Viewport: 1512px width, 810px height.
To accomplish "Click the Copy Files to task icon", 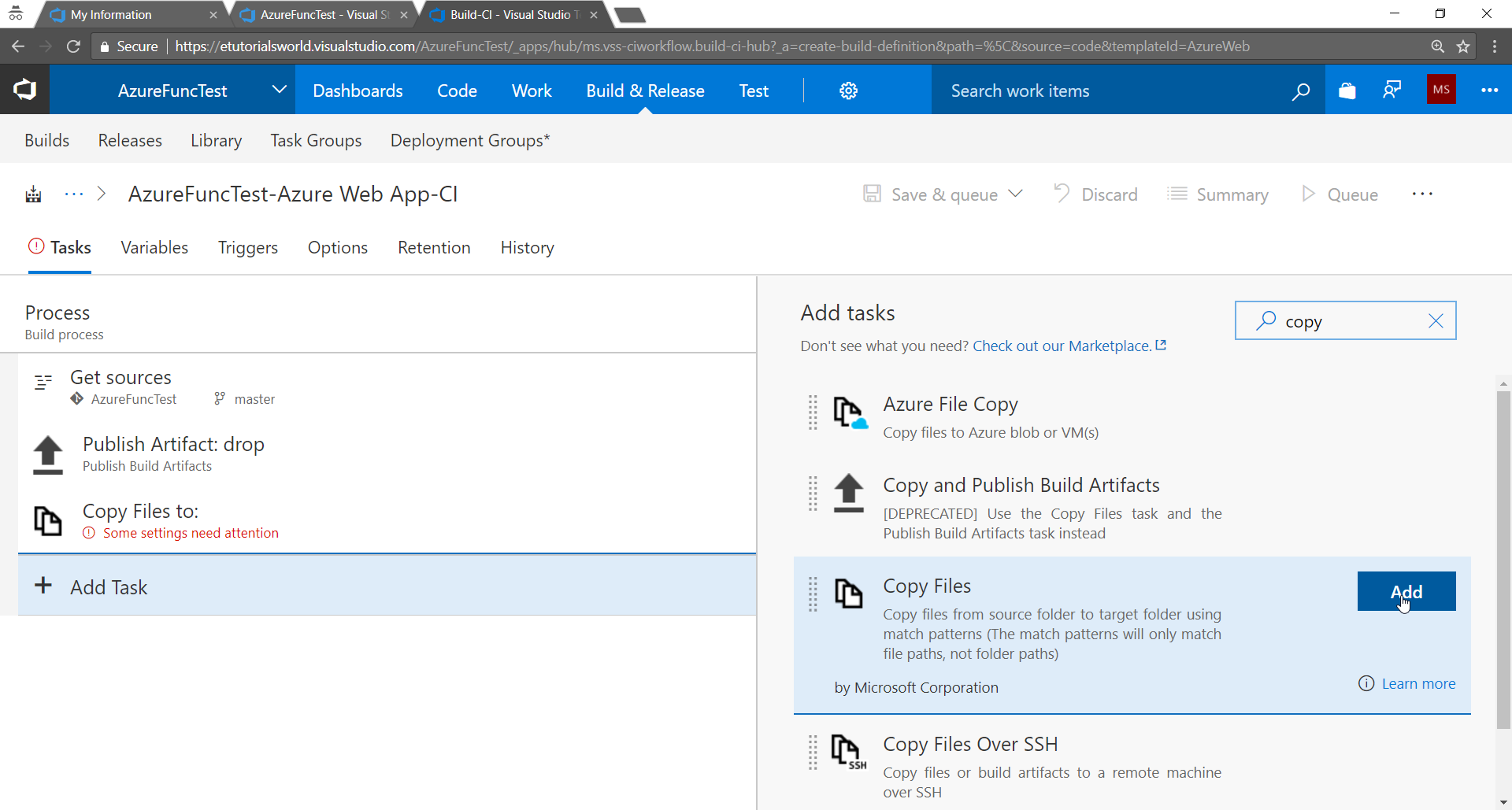I will (47, 521).
